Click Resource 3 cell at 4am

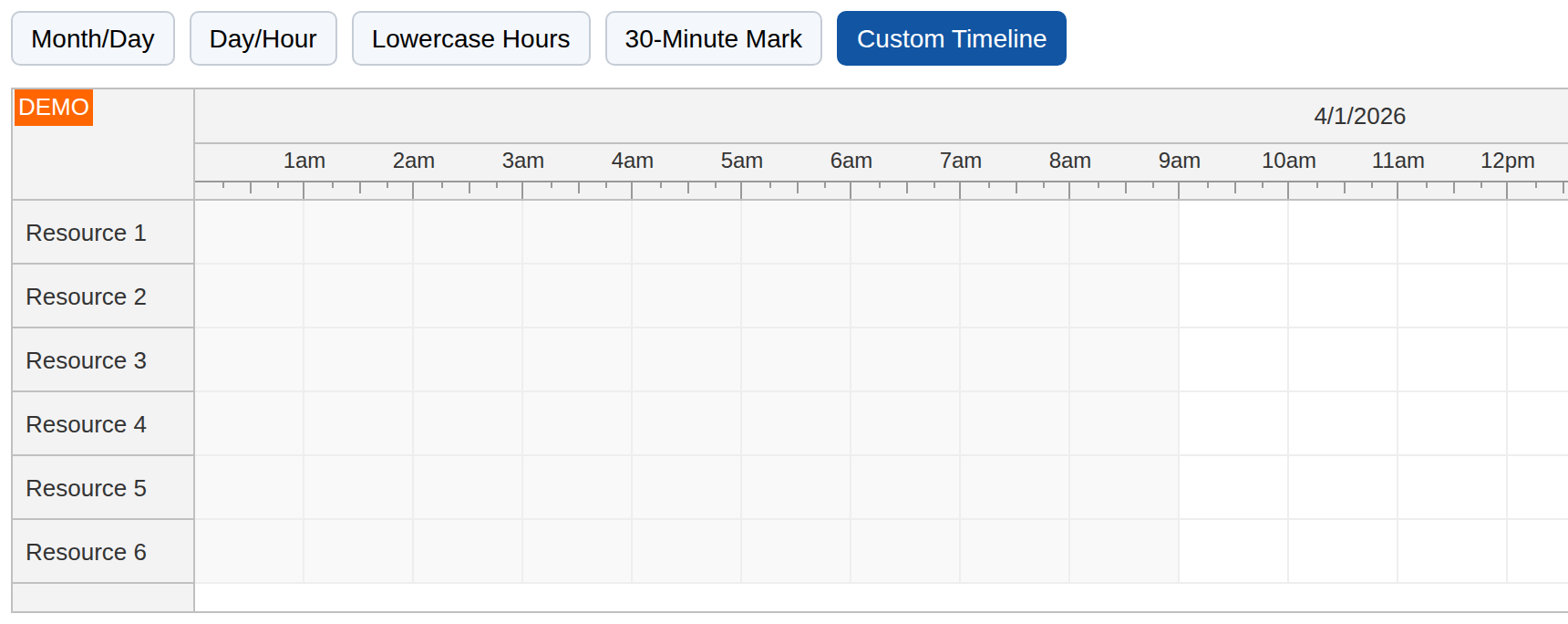[x=686, y=360]
